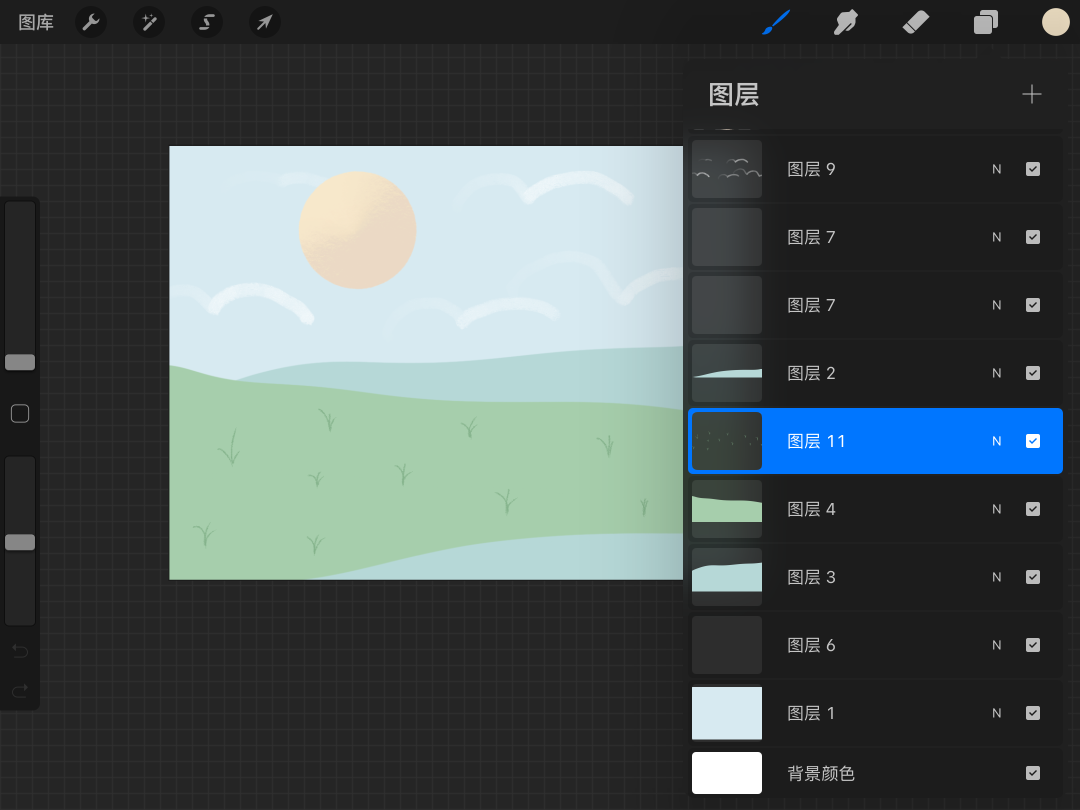Image resolution: width=1080 pixels, height=810 pixels.
Task: Activate the Selection tool
Action: tap(207, 22)
